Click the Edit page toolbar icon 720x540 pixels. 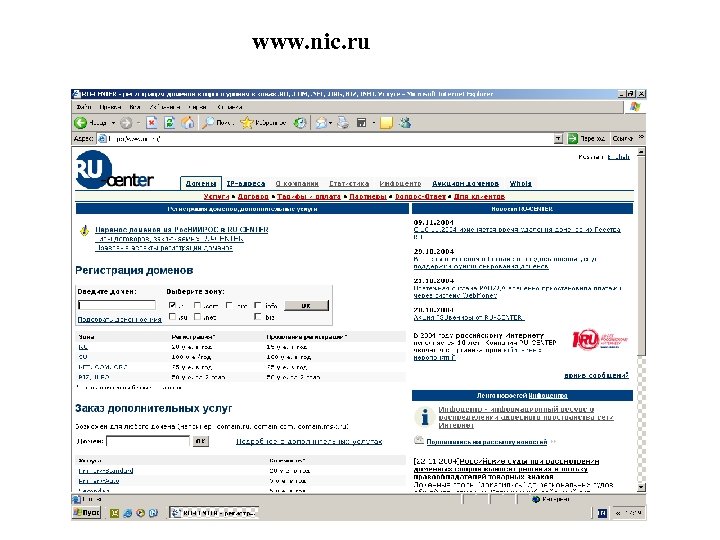coord(361,123)
